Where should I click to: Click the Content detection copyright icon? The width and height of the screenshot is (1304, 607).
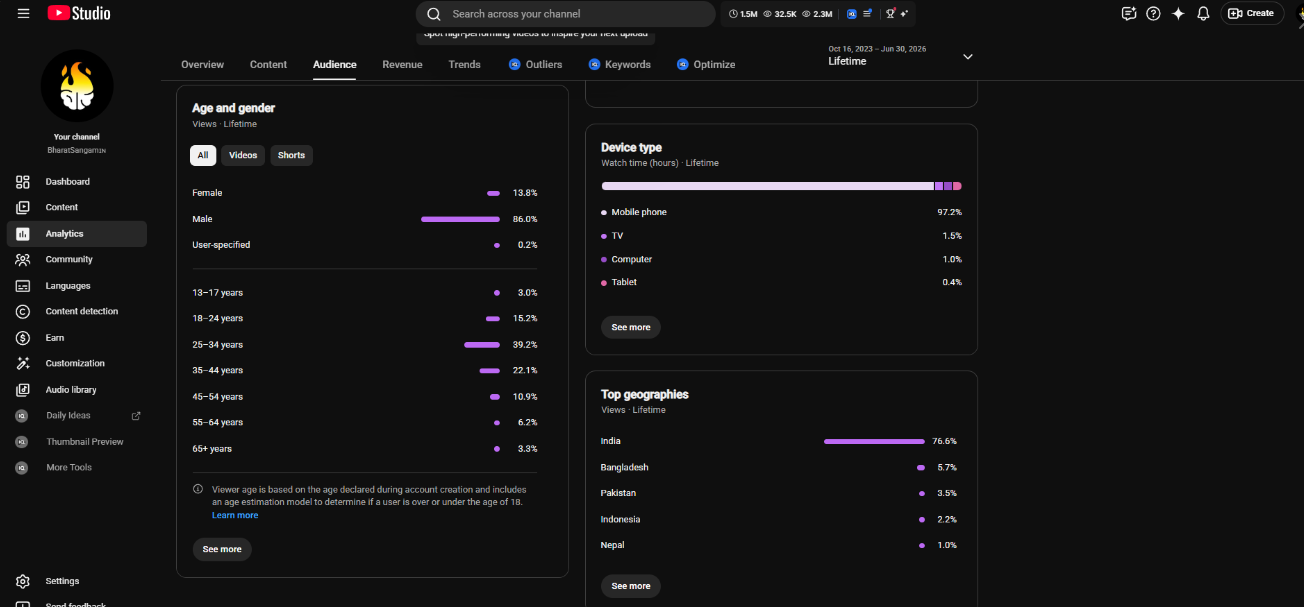[23, 311]
